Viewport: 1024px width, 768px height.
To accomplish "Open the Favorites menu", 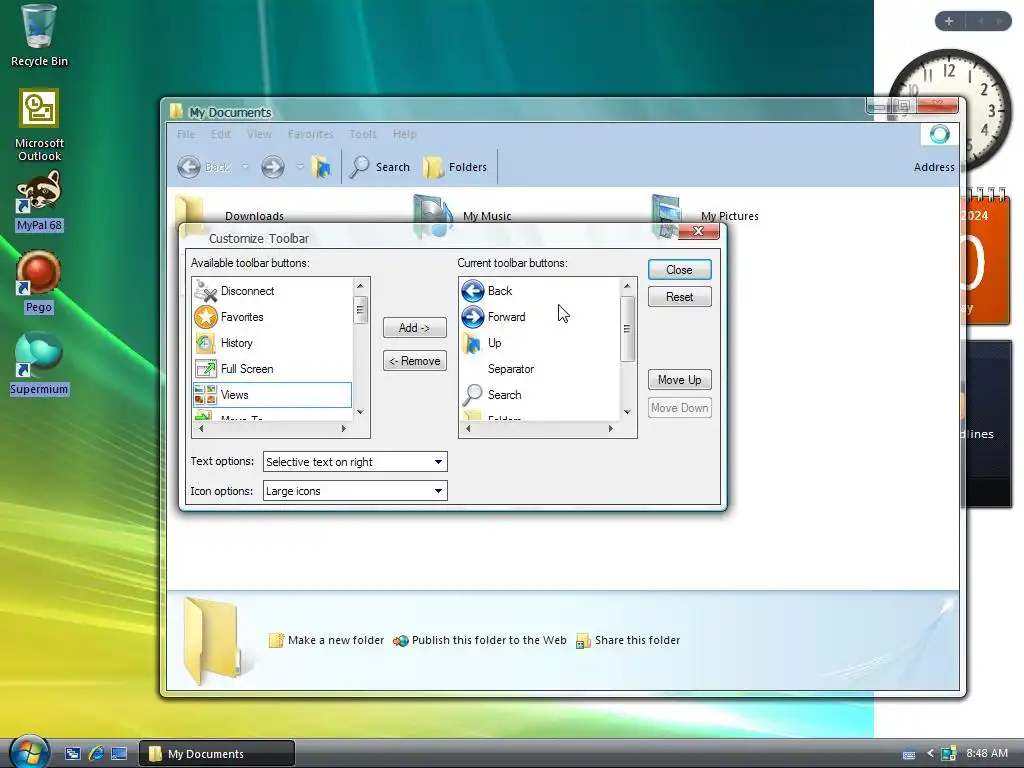I will coord(311,134).
